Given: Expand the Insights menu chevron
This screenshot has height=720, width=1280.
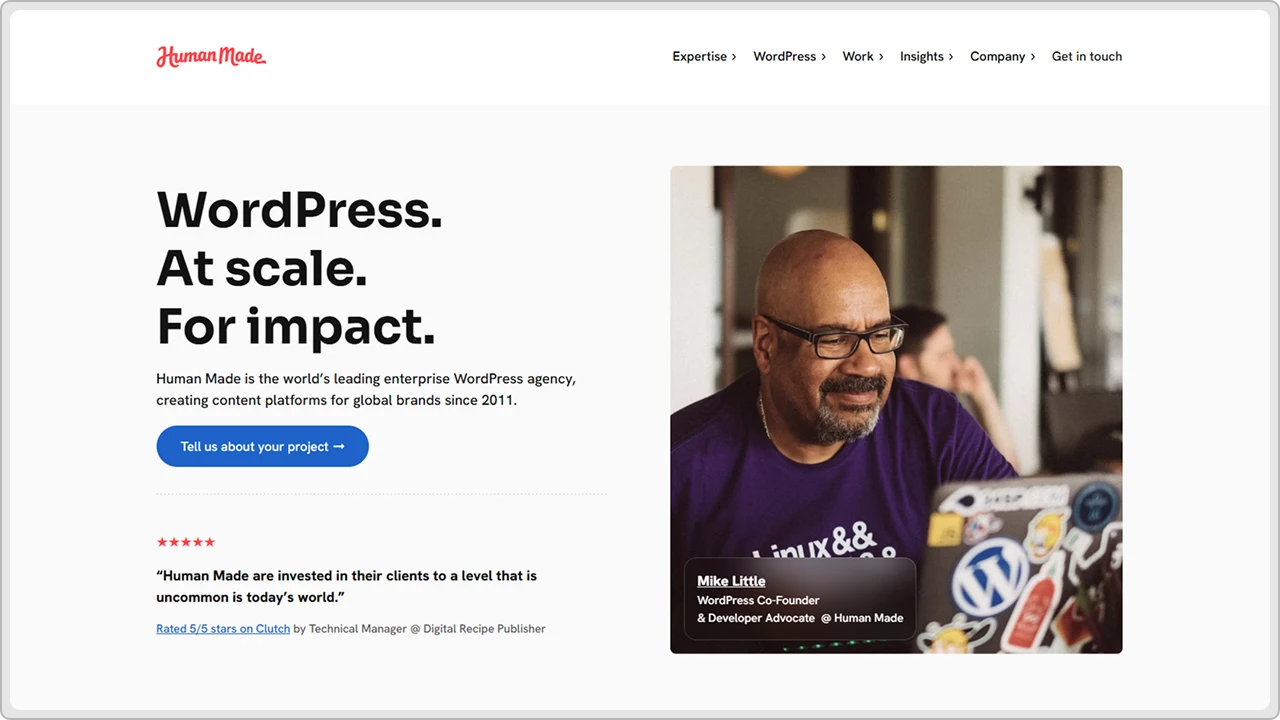Looking at the screenshot, I should (x=951, y=57).
